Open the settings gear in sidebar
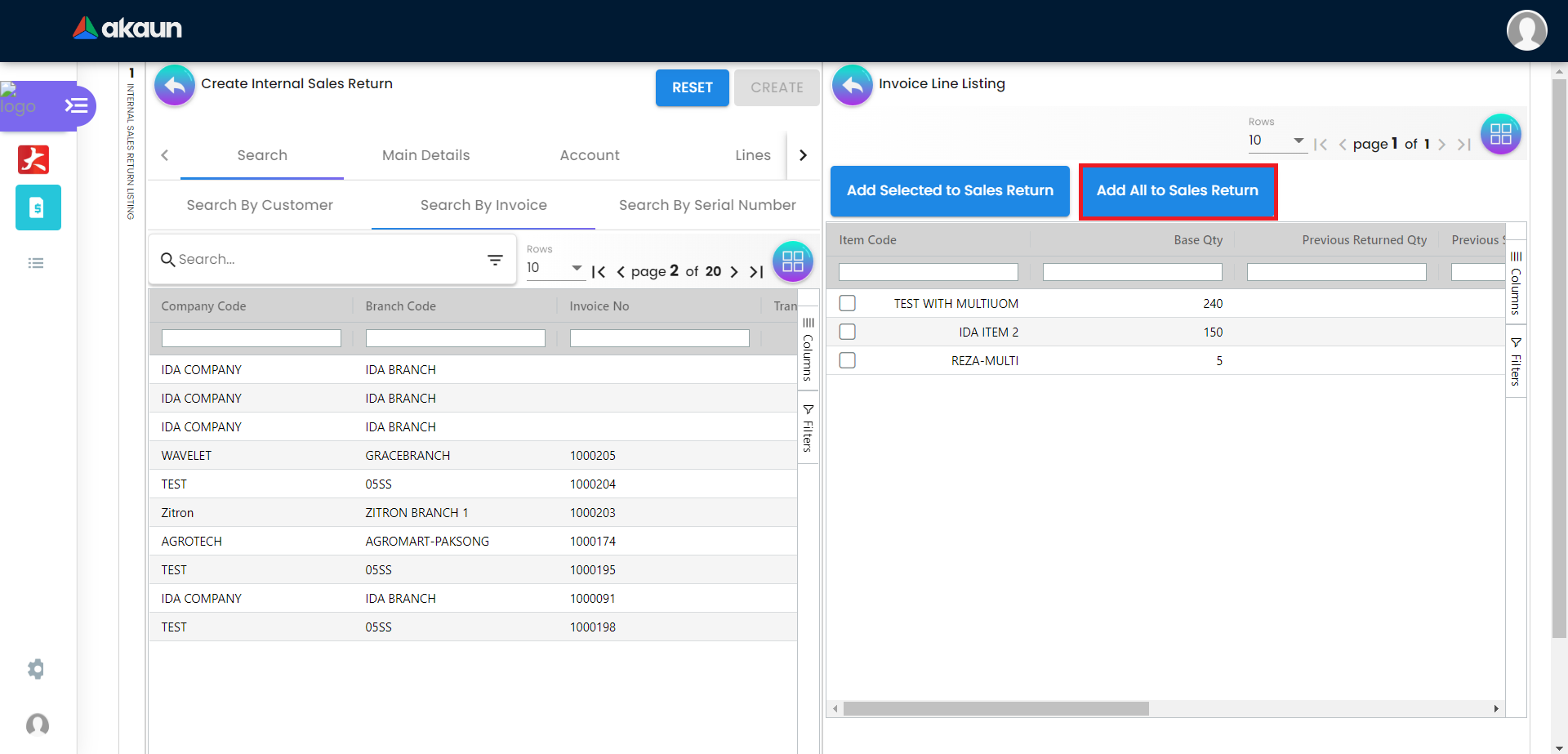1568x754 pixels. (36, 669)
